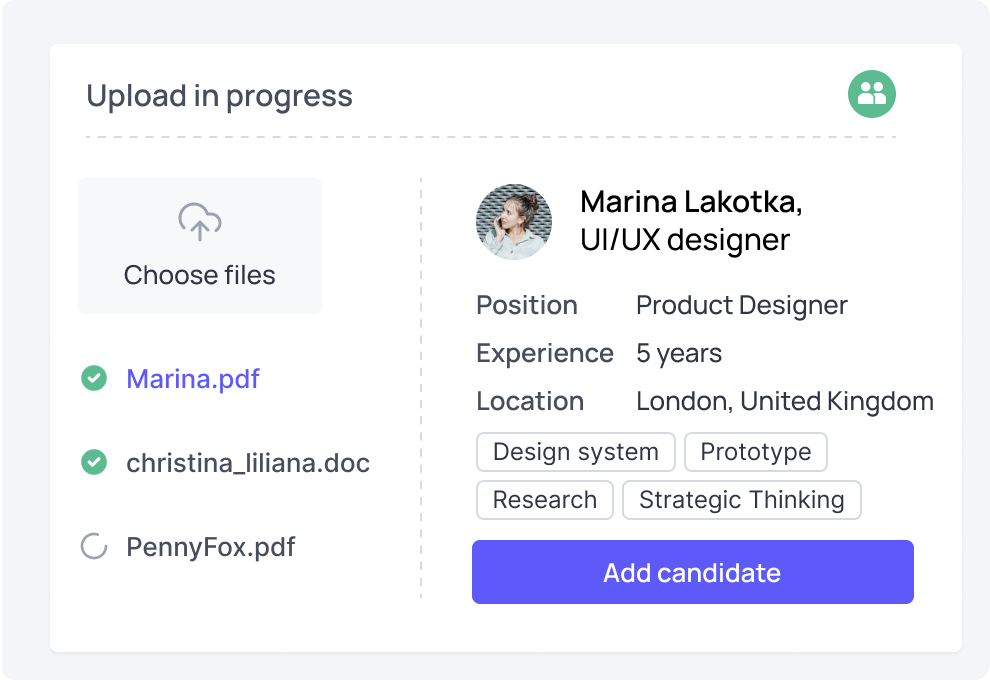990x680 pixels.
Task: Click the London, United Kingdom location value
Action: [785, 401]
